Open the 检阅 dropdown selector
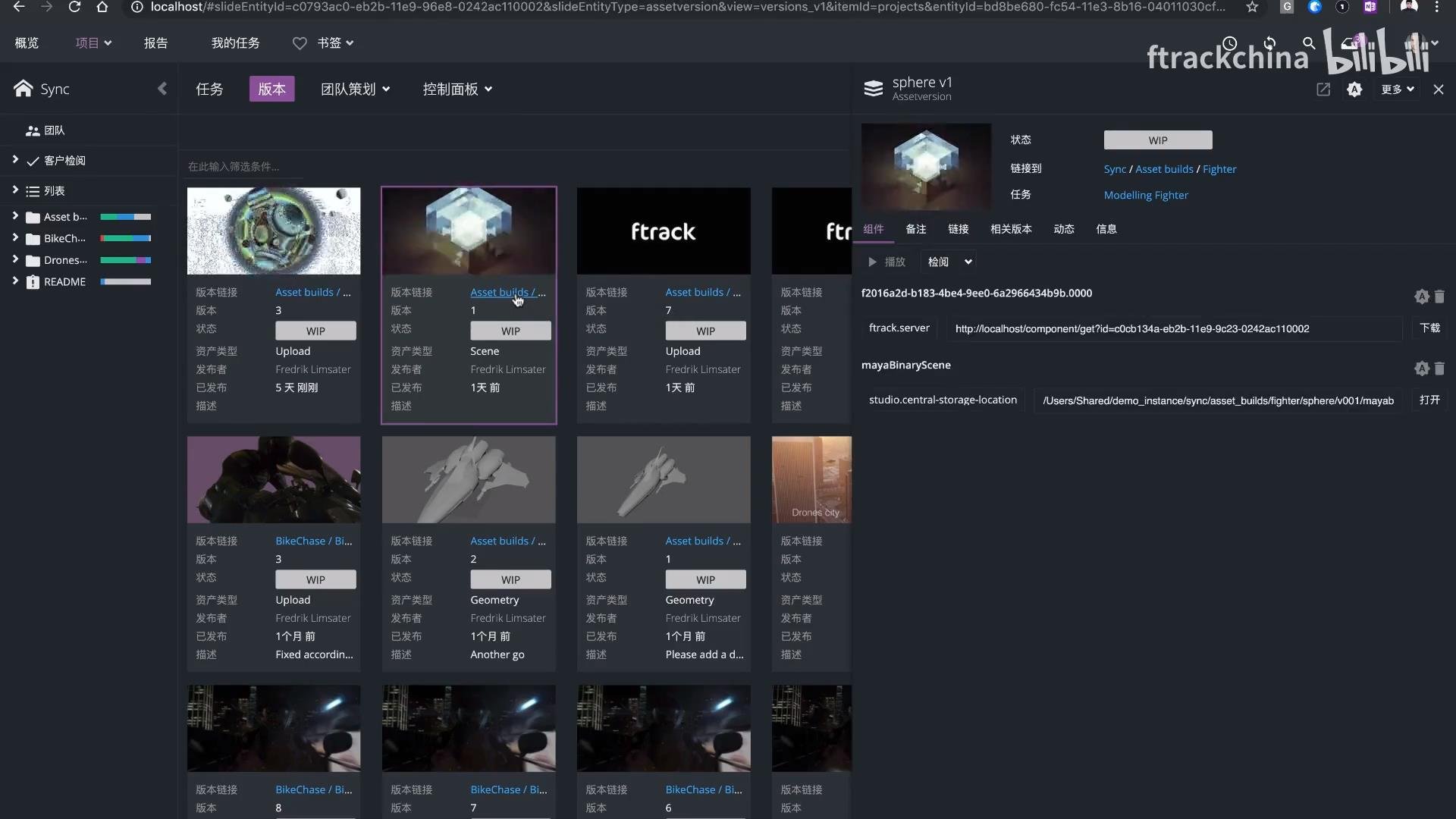 949,262
